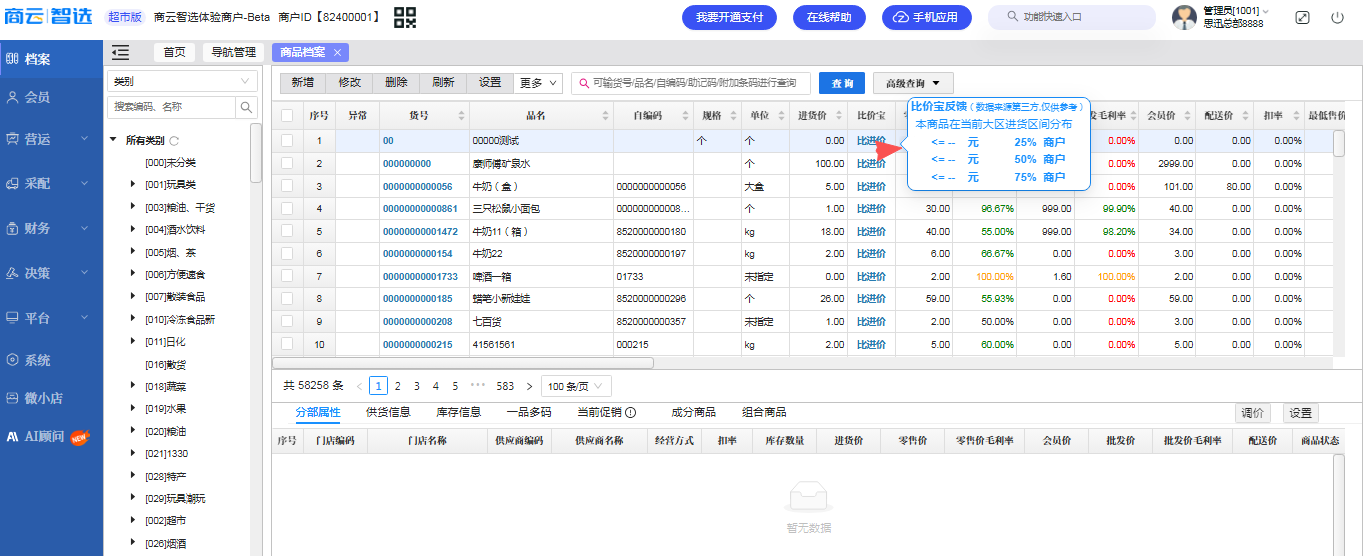
Task: Tick the select-all checkbox in table header
Action: click(287, 115)
